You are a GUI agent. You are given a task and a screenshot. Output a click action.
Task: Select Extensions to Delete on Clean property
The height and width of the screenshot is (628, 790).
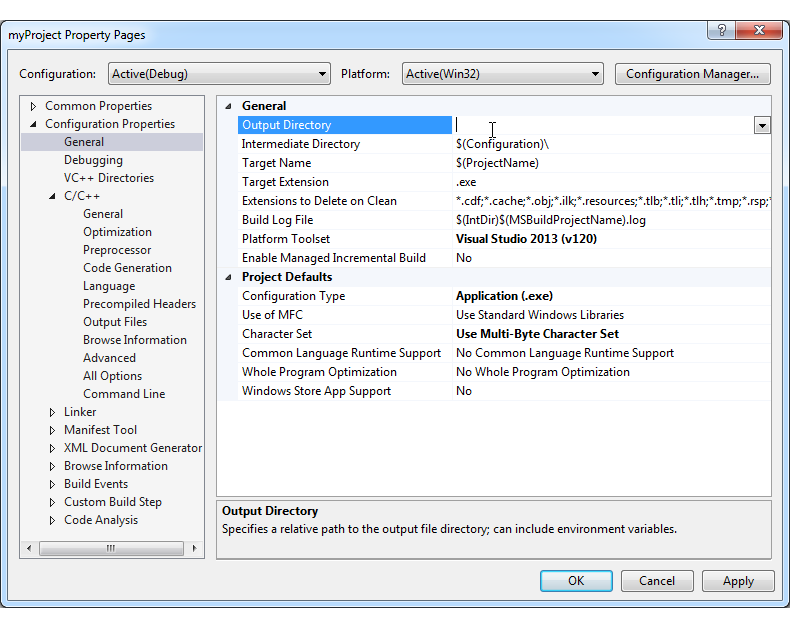pos(345,201)
